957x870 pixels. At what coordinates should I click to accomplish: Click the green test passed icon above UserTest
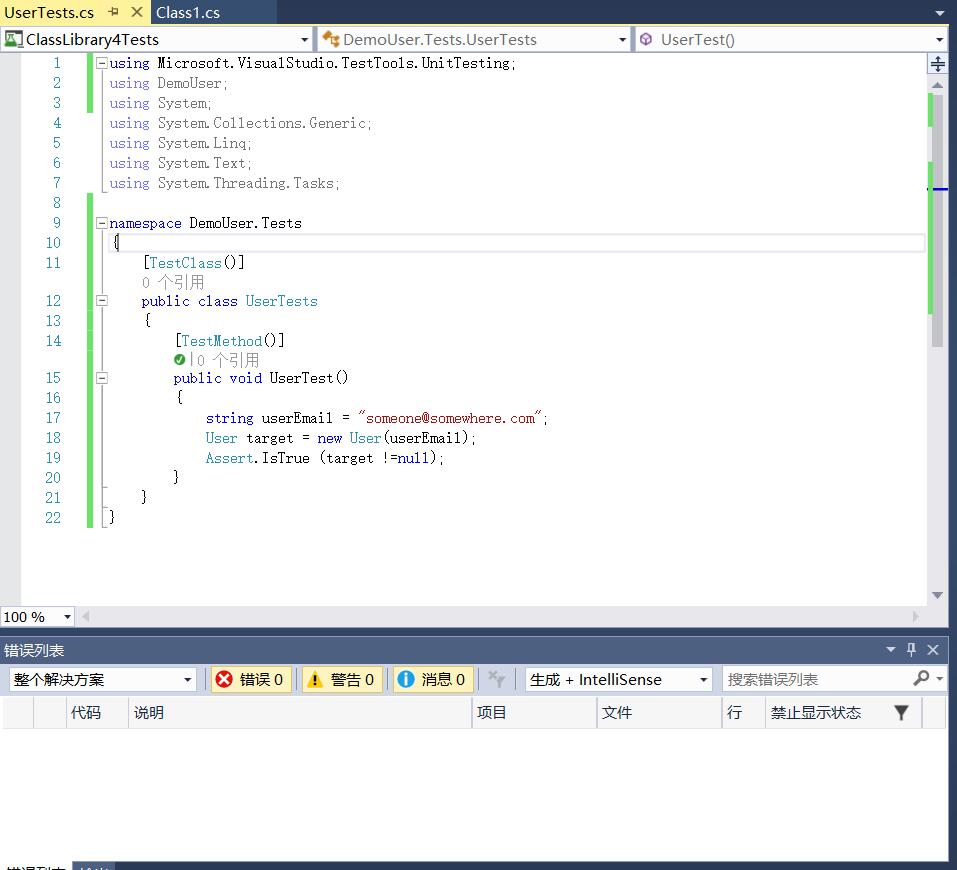coord(180,360)
